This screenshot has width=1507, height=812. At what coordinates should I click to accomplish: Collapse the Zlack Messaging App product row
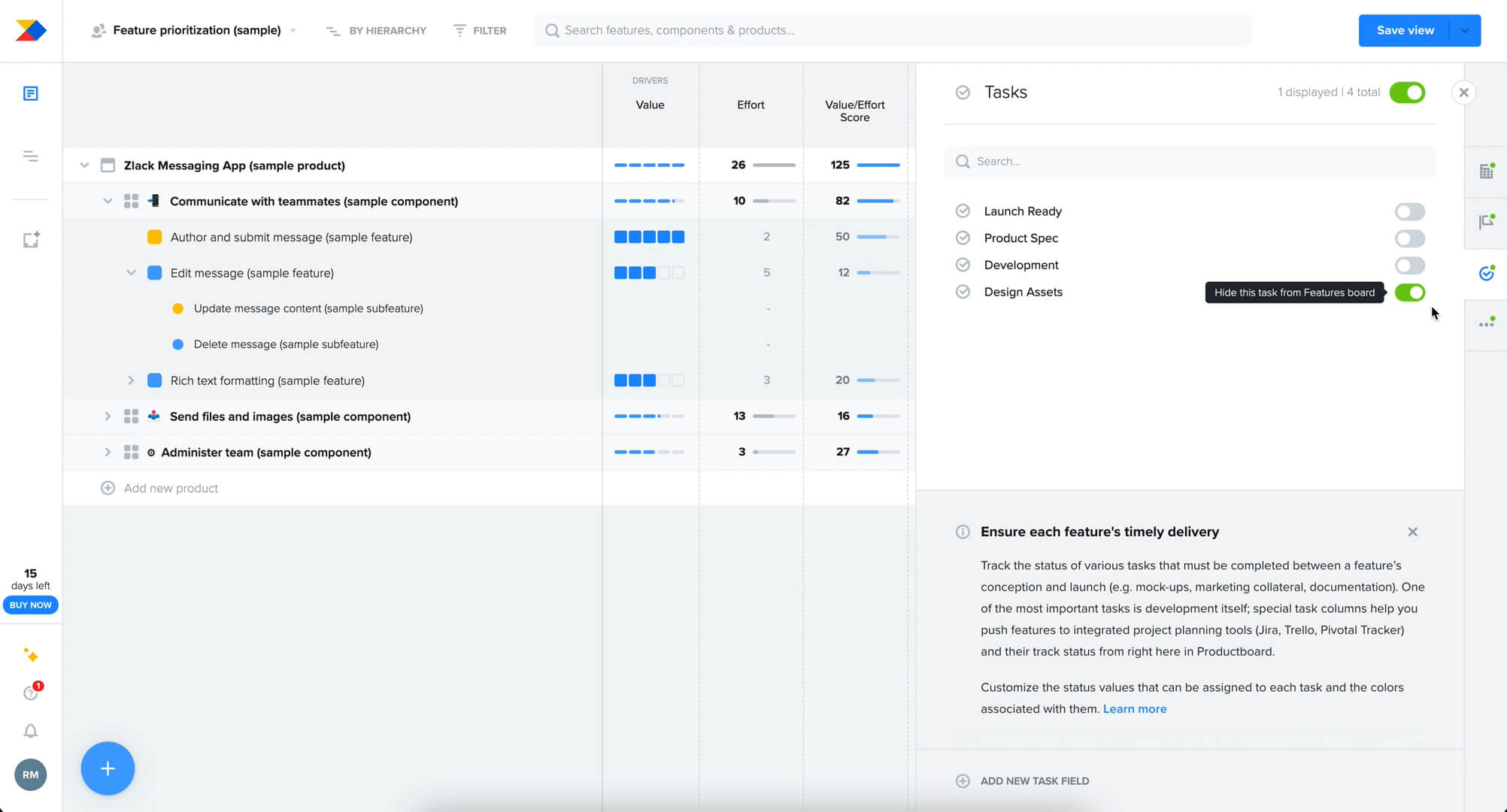point(84,165)
